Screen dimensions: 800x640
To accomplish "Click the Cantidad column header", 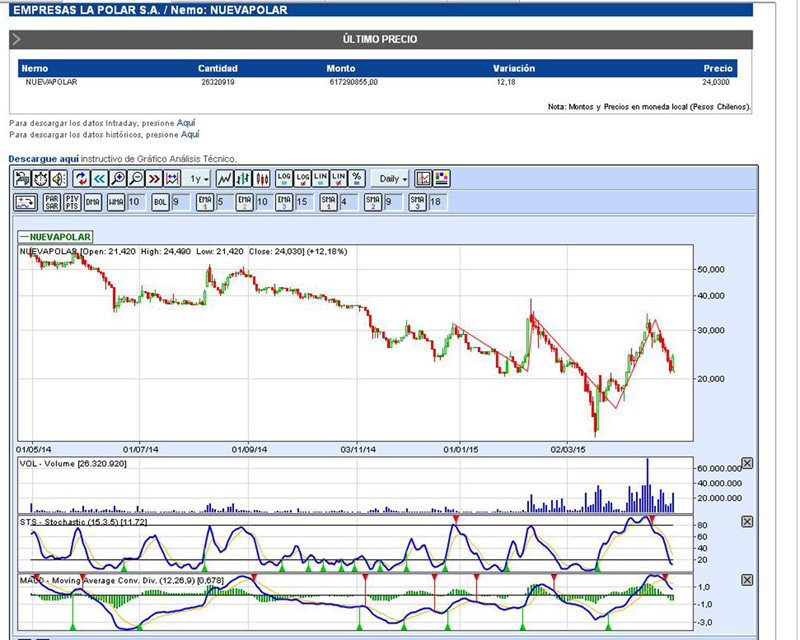I will pos(218,68).
